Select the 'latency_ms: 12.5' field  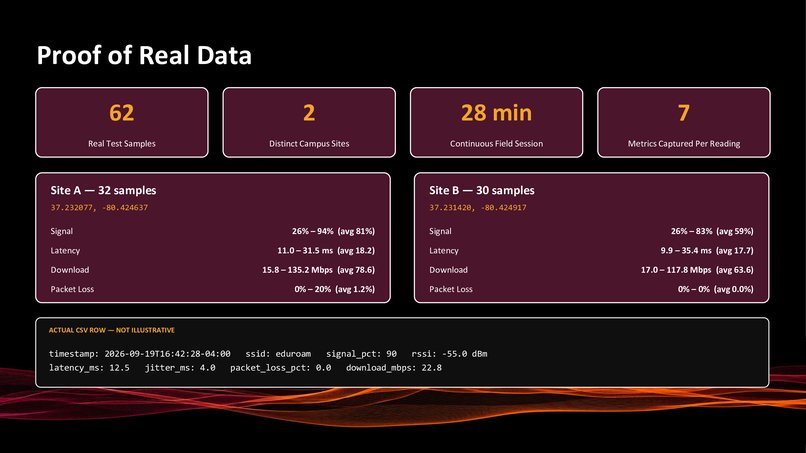point(89,368)
